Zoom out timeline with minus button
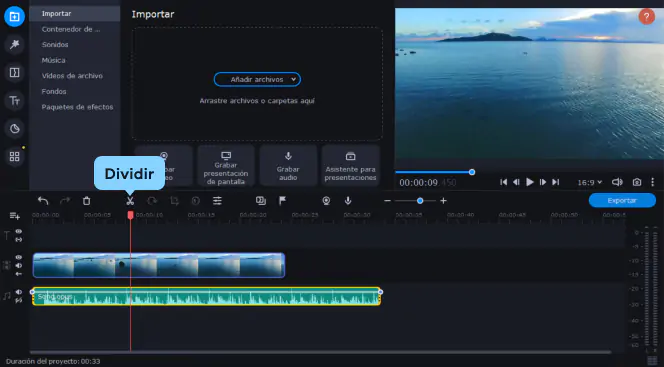Screen dimensions: 664x367 pyautogui.click(x=387, y=201)
